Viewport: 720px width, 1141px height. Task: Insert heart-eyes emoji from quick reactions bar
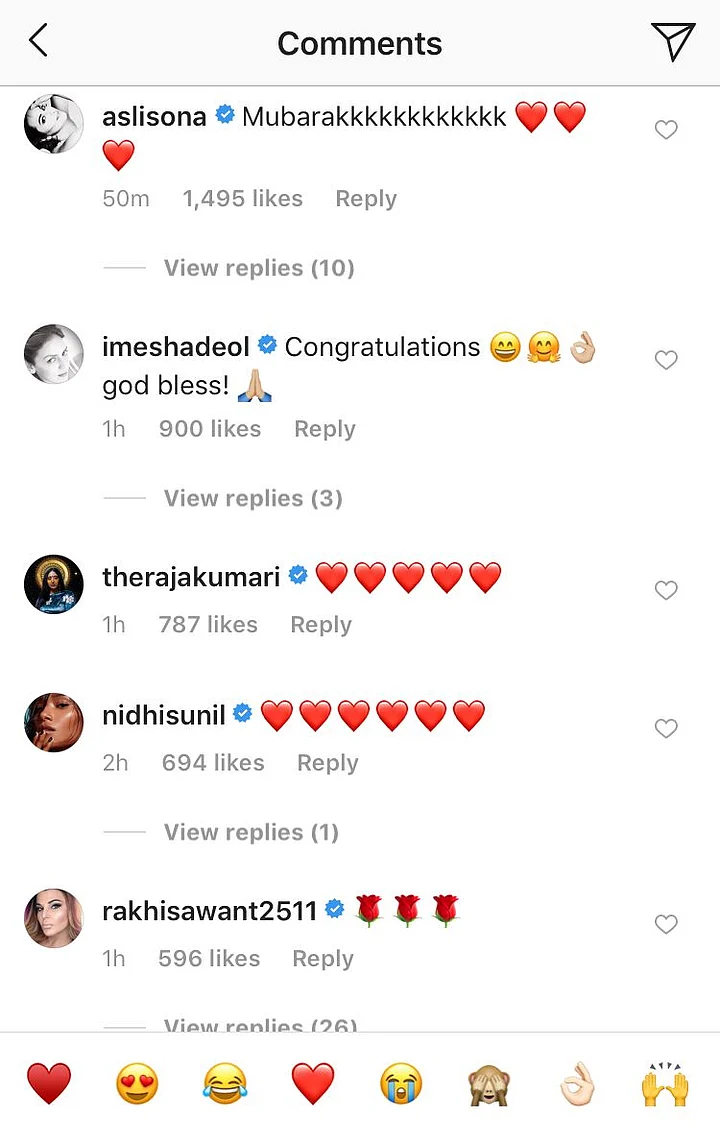(137, 1084)
